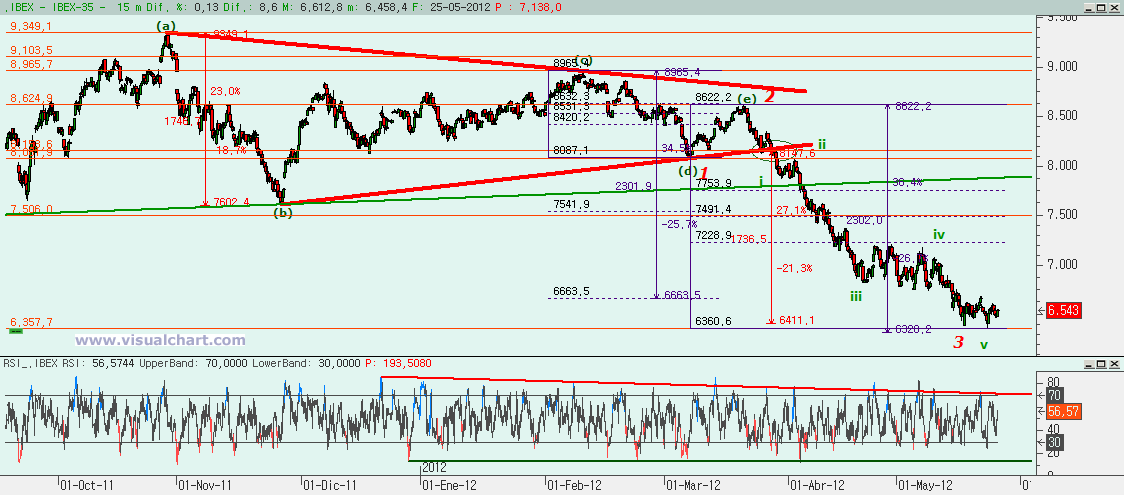1124x495 pixels.
Task: Click the 6320,2 purple target value
Action: [913, 330]
